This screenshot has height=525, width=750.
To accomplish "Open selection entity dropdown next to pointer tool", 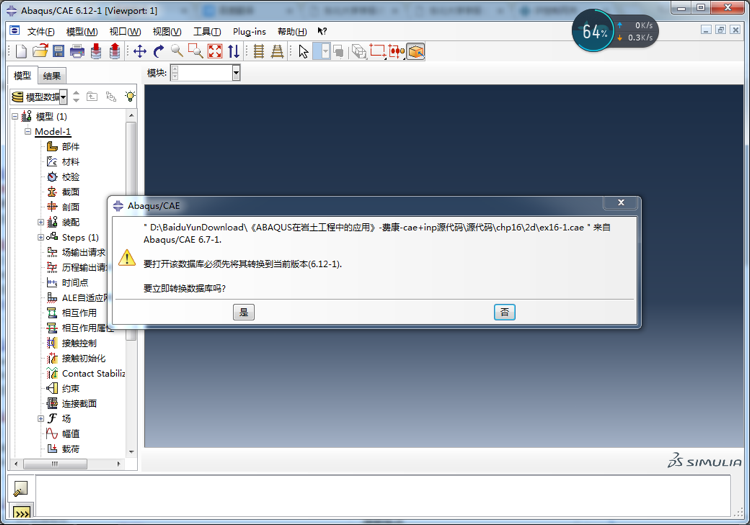I will (x=325, y=51).
